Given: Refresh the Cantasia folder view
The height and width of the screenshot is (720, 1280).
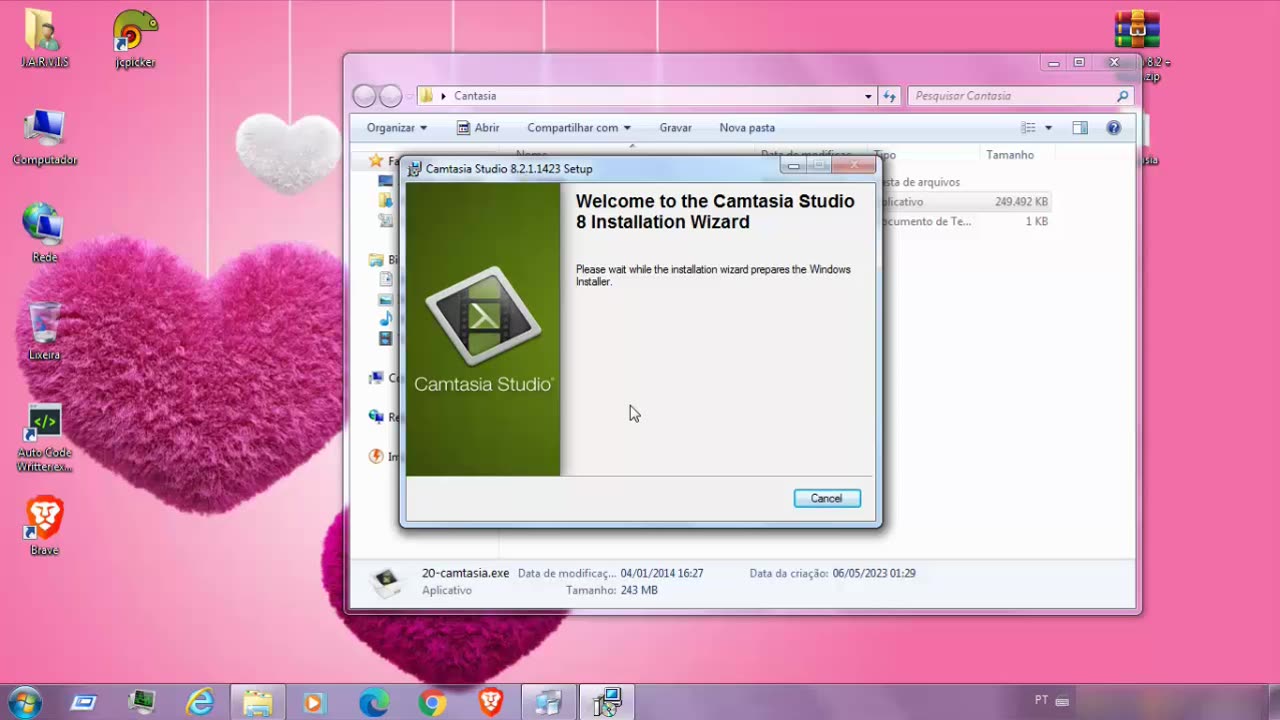Looking at the screenshot, I should (x=889, y=96).
